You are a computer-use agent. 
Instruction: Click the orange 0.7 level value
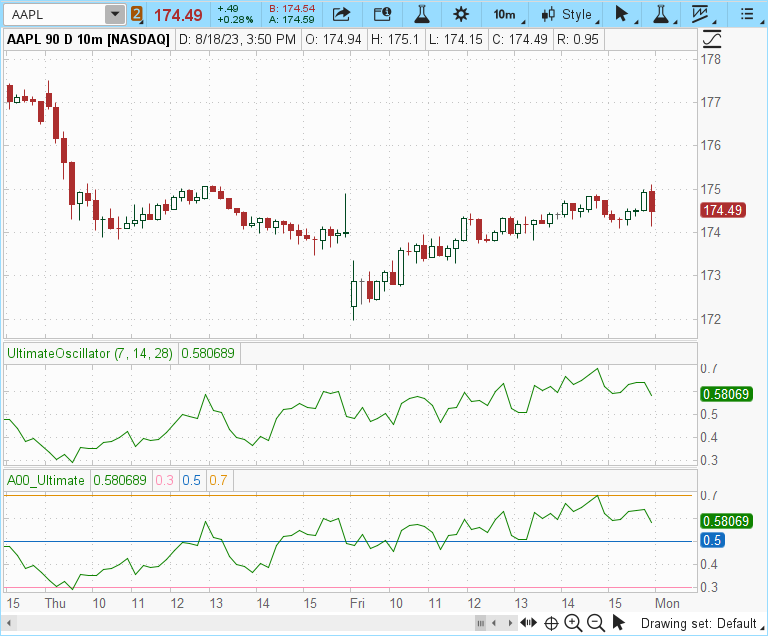click(218, 480)
